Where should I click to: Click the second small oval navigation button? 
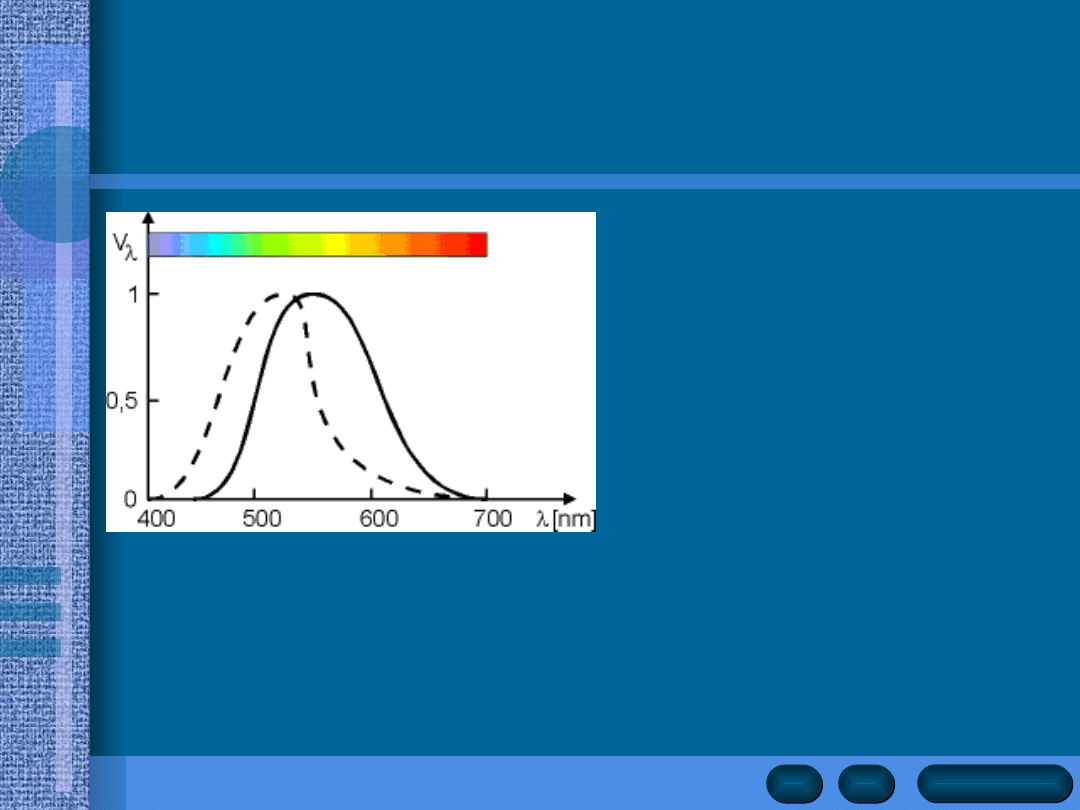coord(866,783)
